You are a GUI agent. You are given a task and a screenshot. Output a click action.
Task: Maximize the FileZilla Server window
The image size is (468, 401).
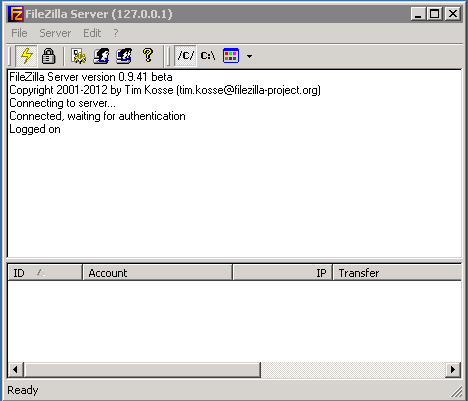(434, 14)
